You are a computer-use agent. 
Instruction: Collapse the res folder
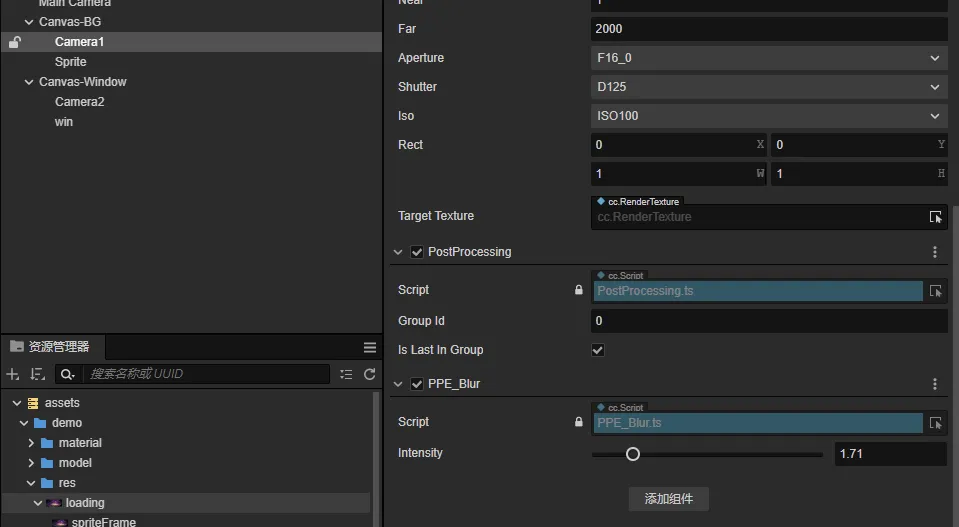click(x=31, y=484)
